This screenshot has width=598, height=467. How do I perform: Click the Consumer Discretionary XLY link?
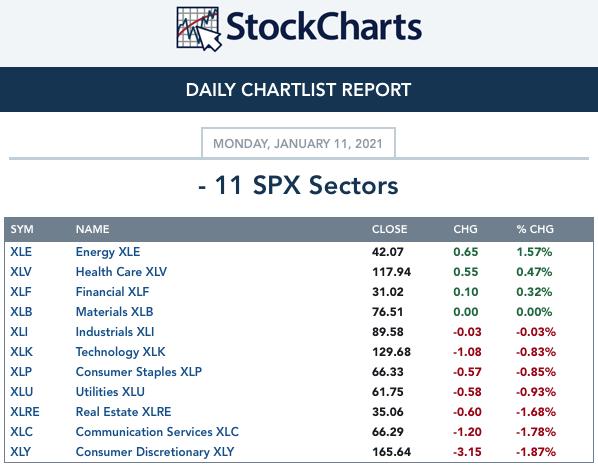(155, 452)
